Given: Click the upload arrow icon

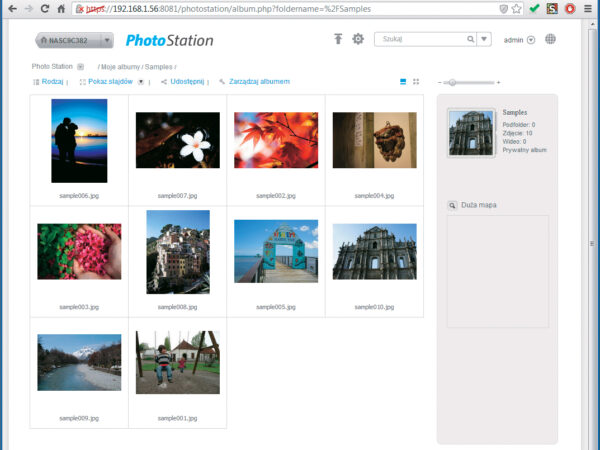Looking at the screenshot, I should point(338,39).
